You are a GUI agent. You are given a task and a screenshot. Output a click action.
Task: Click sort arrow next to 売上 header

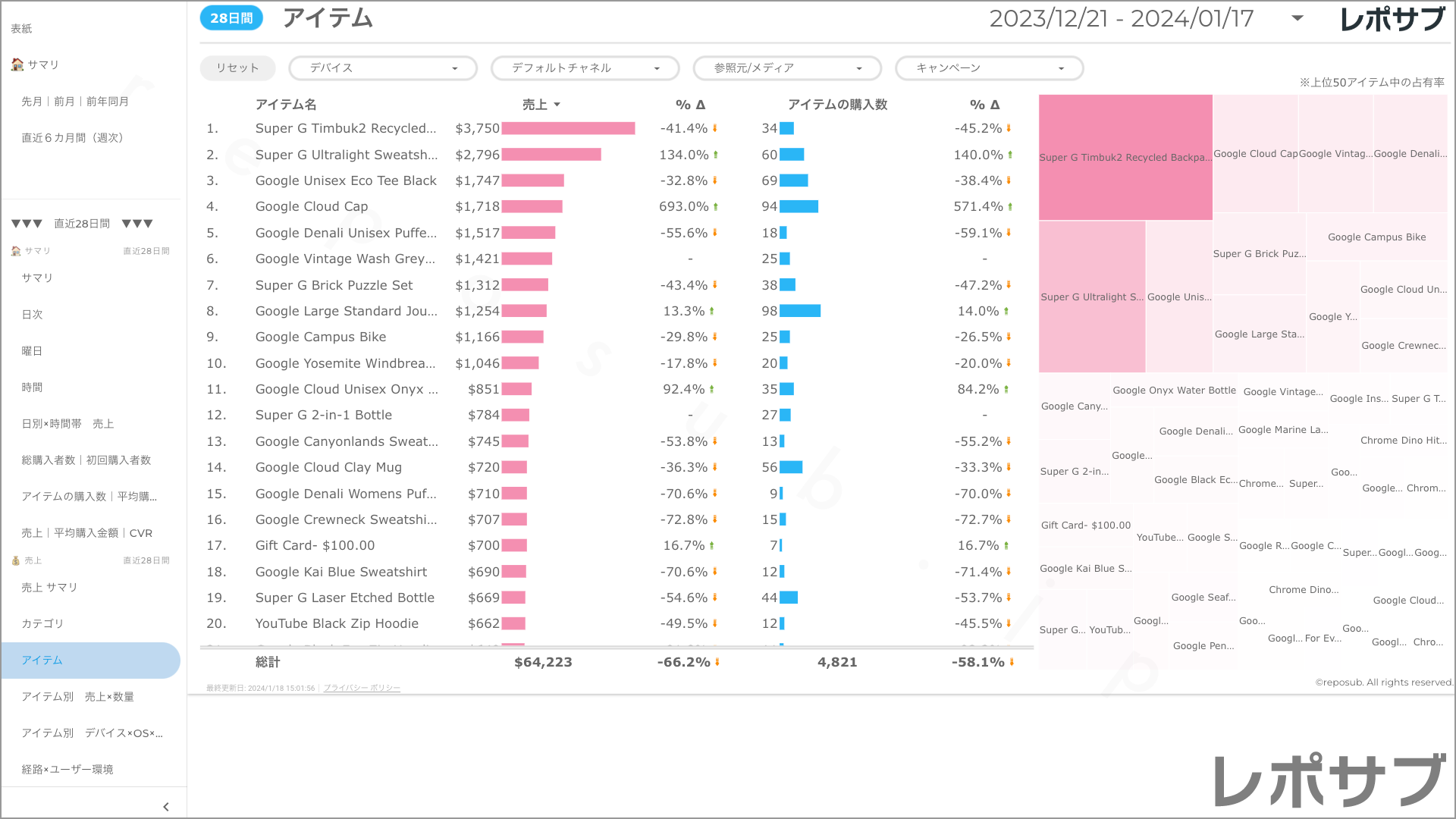[557, 105]
